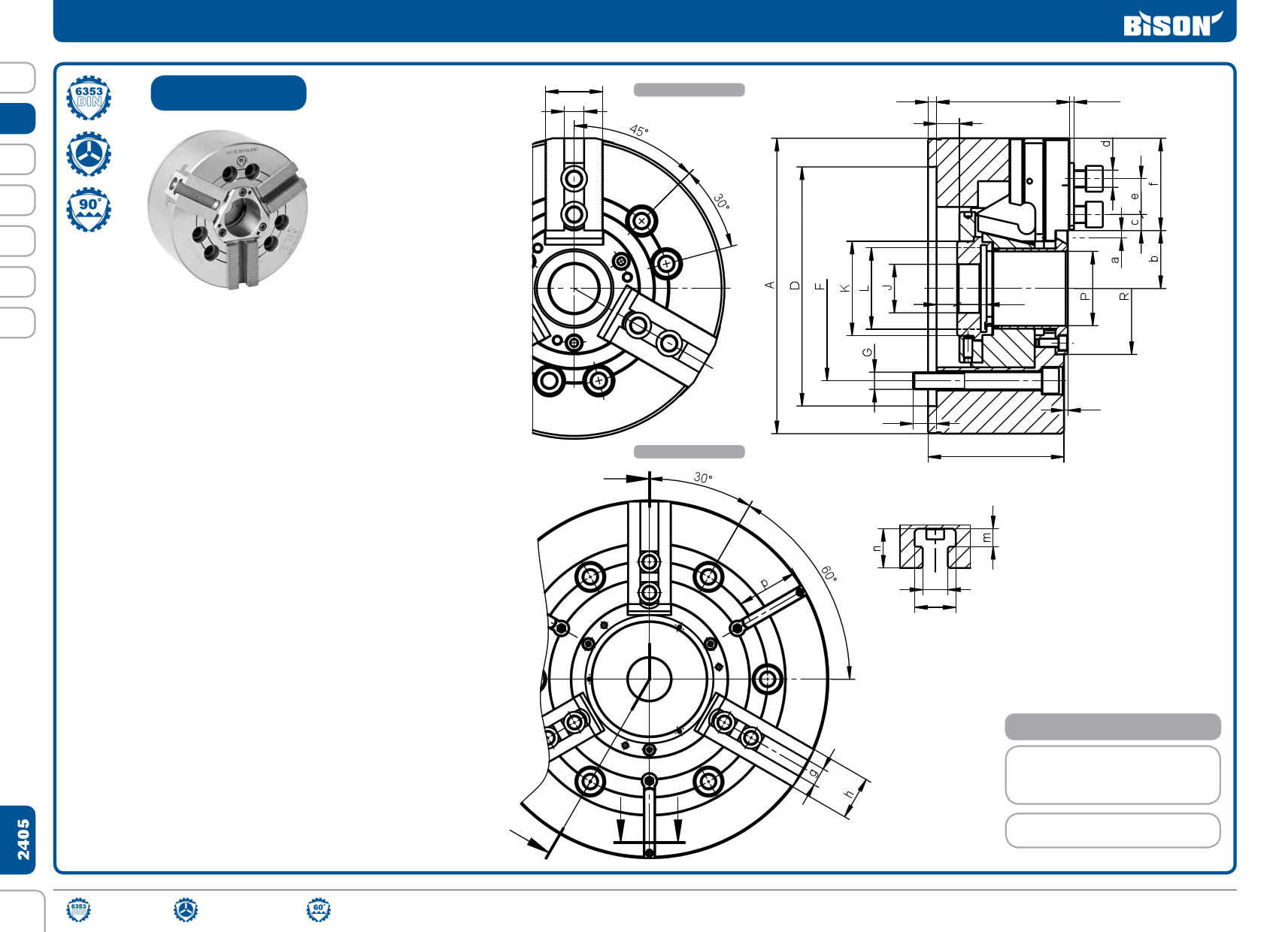Click the small 6353 DIN icon in the footer
Viewport: 1288px width, 932px height.
pos(78,909)
